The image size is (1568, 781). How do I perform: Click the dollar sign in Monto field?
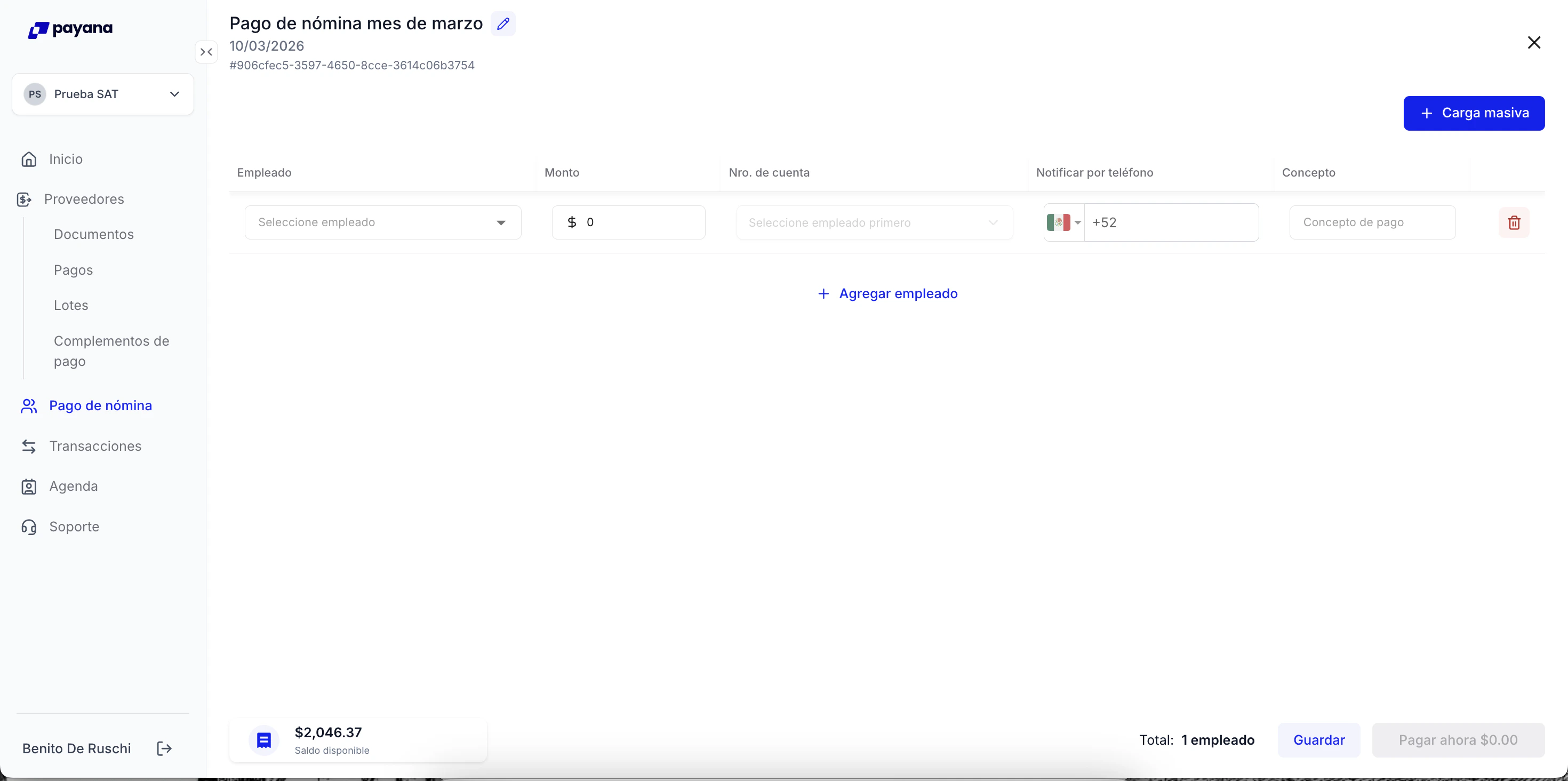point(572,223)
